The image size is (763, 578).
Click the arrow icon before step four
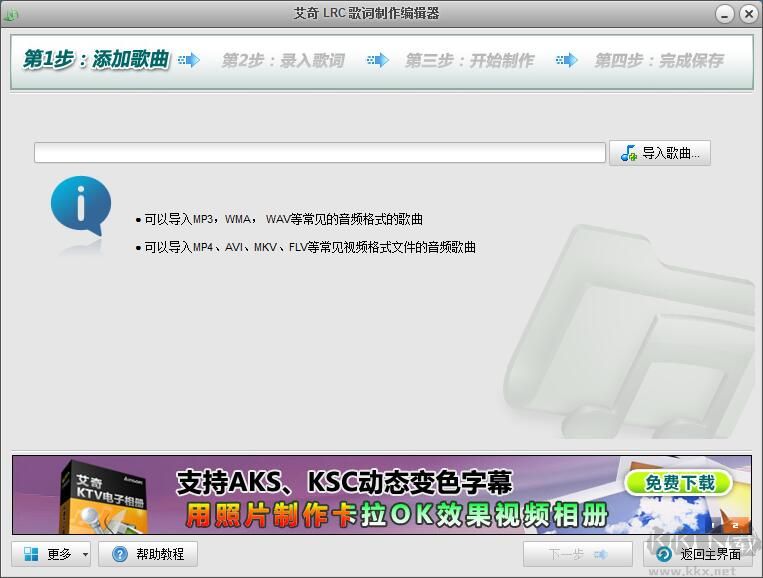point(566,61)
